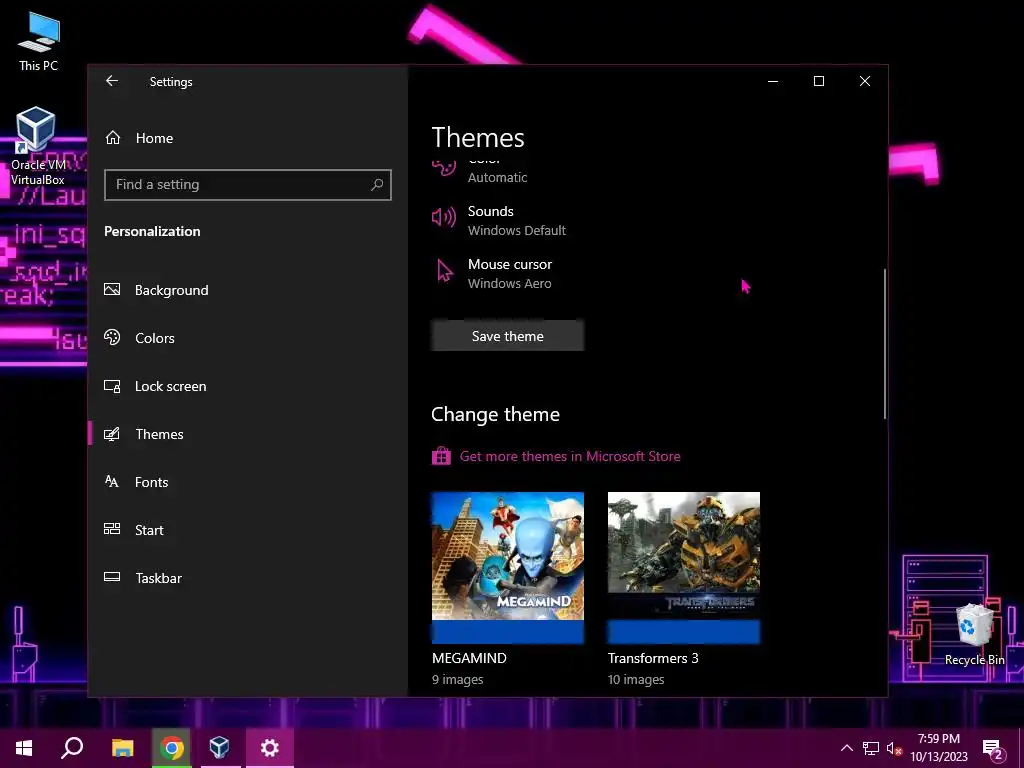The height and width of the screenshot is (768, 1024).
Task: Click the Transformers 3 theme name
Action: point(653,658)
